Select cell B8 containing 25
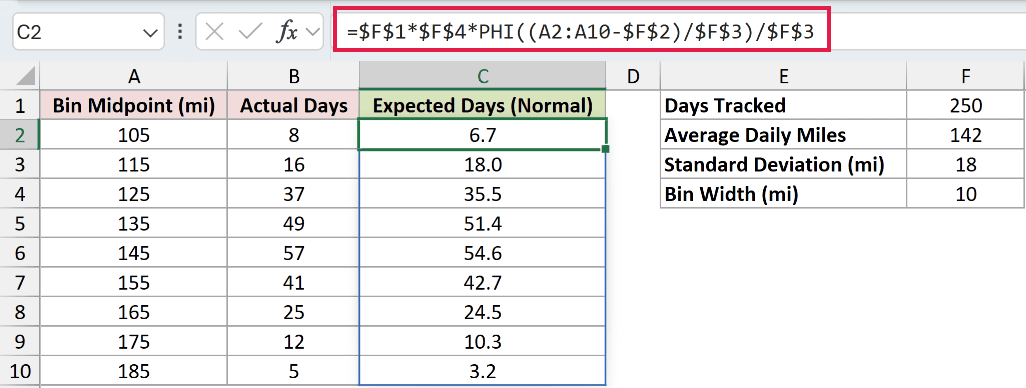1026x388 pixels. 293,312
